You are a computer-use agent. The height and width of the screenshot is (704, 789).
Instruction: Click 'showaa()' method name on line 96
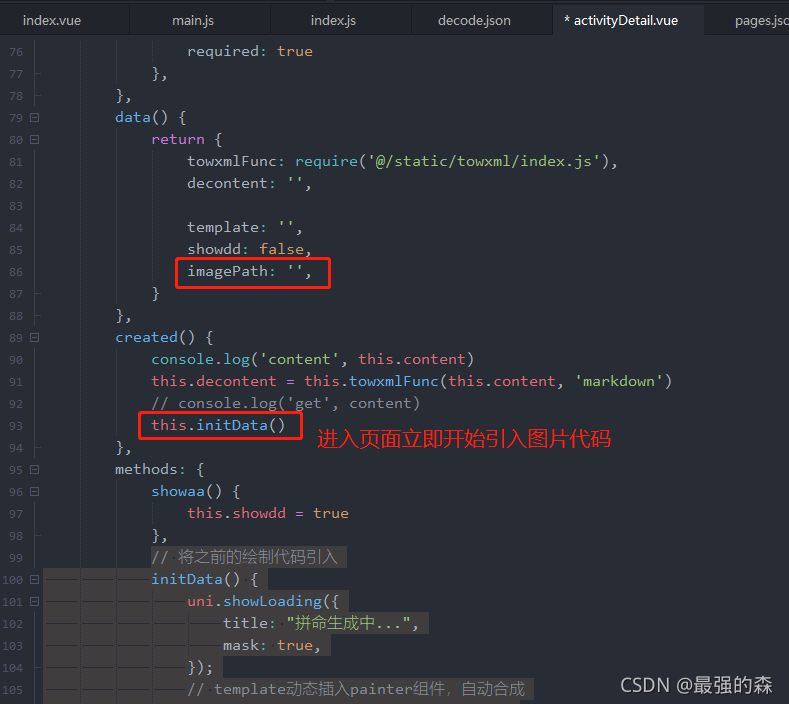[x=186, y=492]
